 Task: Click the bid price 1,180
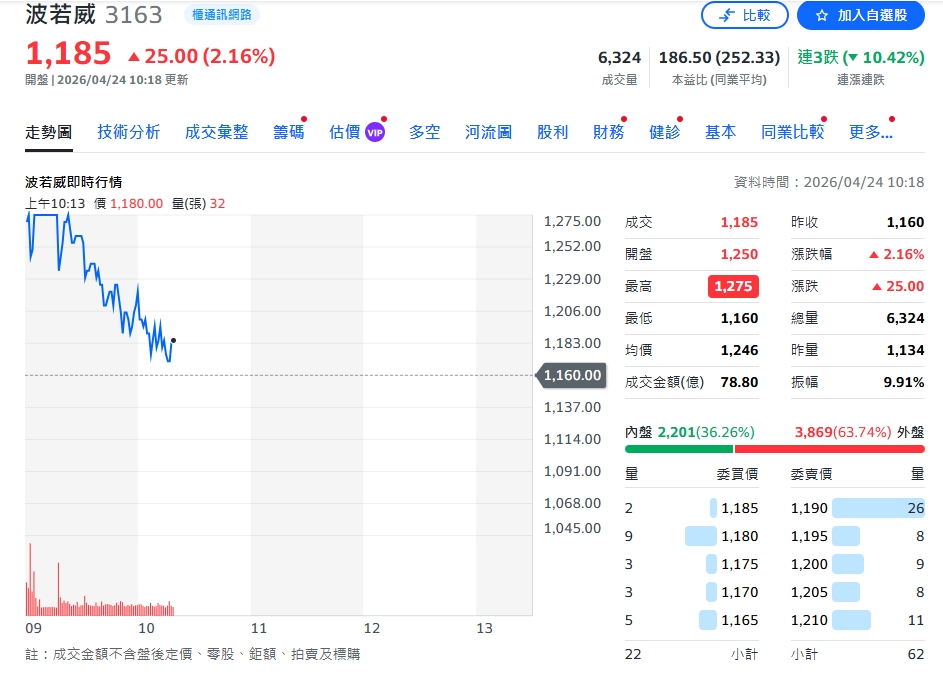click(x=739, y=536)
